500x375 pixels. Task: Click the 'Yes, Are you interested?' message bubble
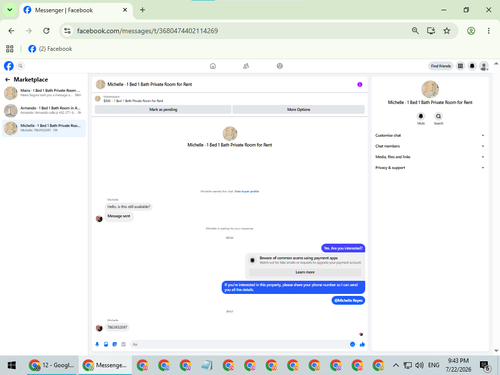[343, 248]
